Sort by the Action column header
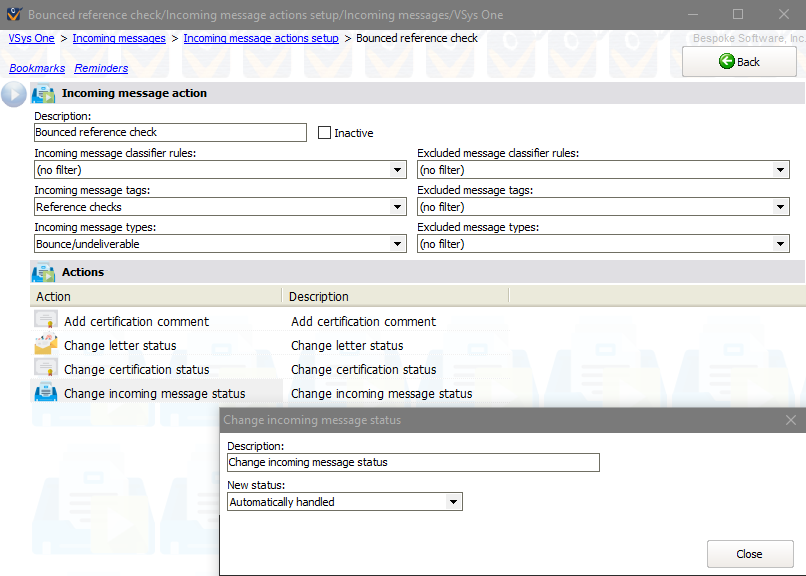Viewport: 806px width, 576px height. [x=155, y=296]
